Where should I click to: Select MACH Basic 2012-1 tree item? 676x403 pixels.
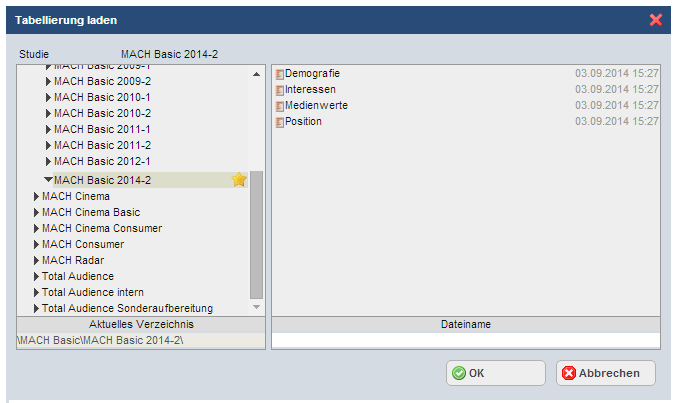click(102, 161)
